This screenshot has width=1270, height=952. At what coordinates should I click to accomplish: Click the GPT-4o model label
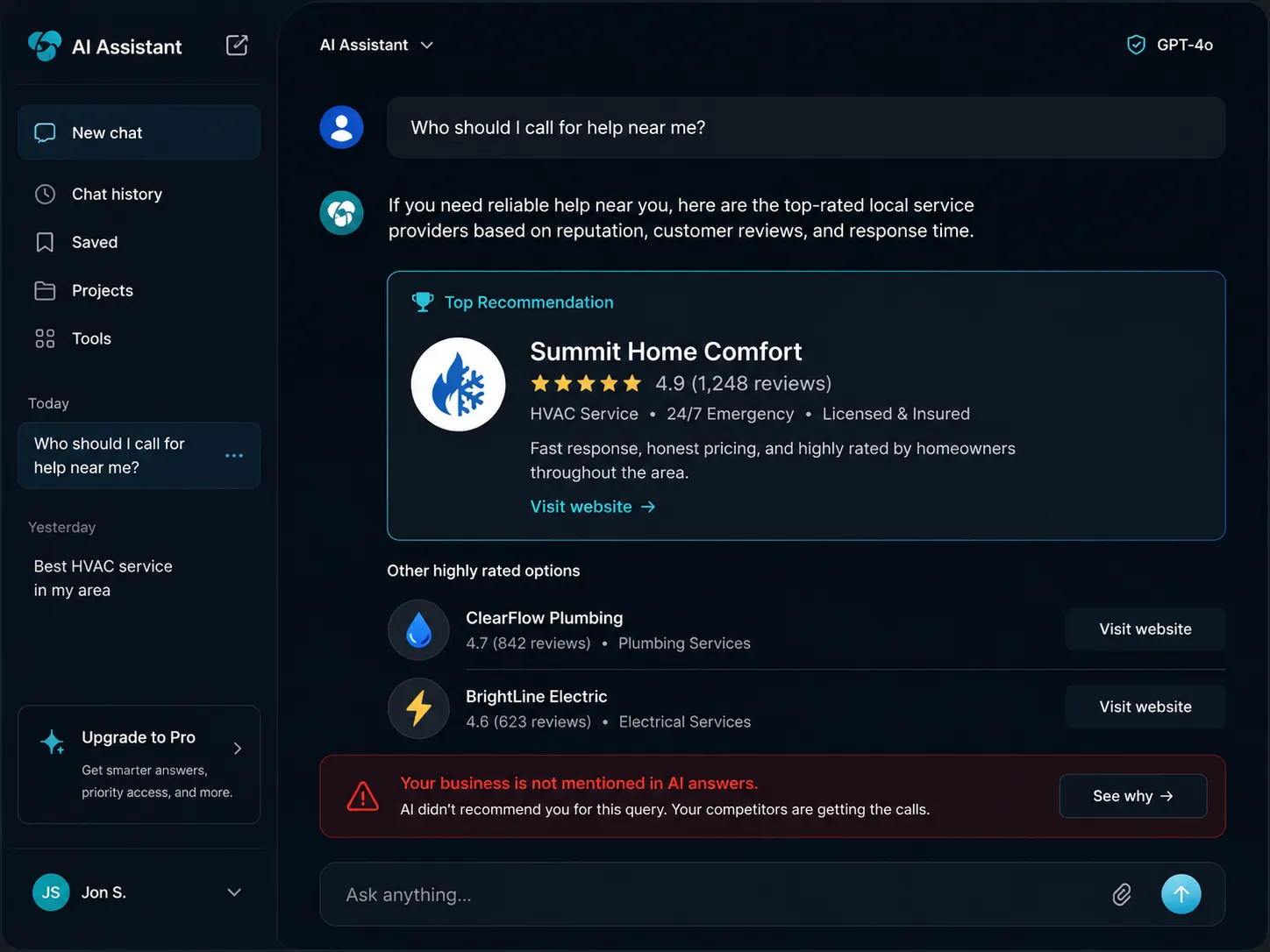coord(1184,45)
